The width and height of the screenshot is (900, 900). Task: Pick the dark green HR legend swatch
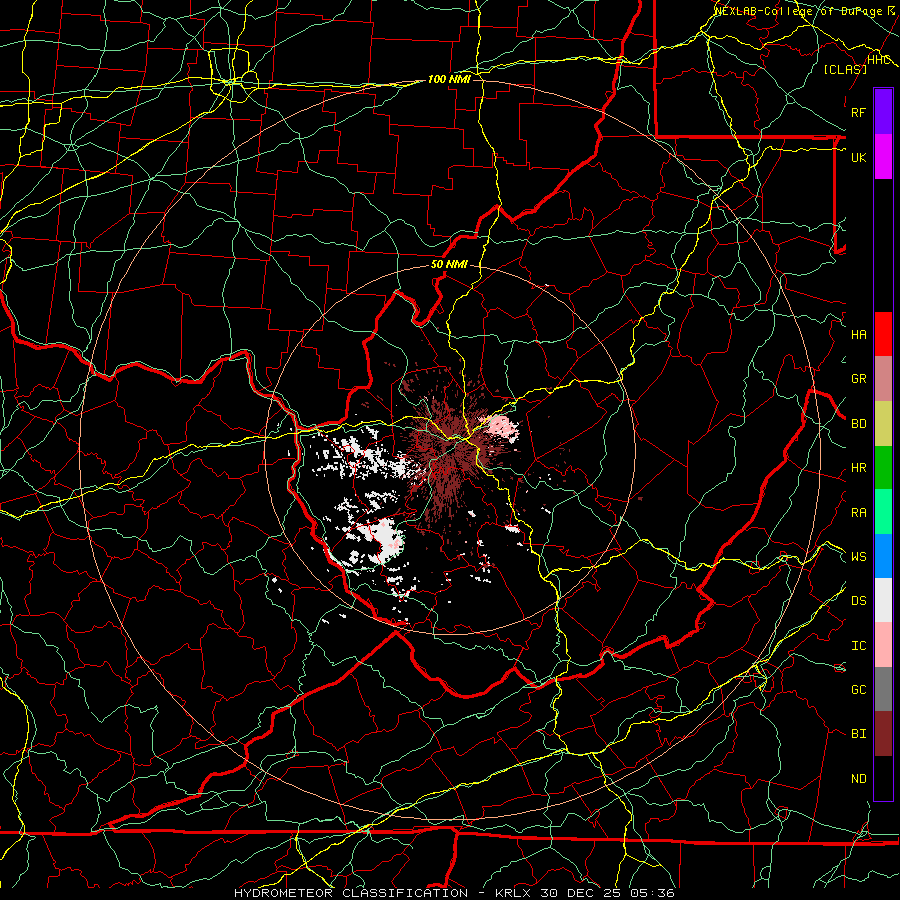tap(883, 468)
